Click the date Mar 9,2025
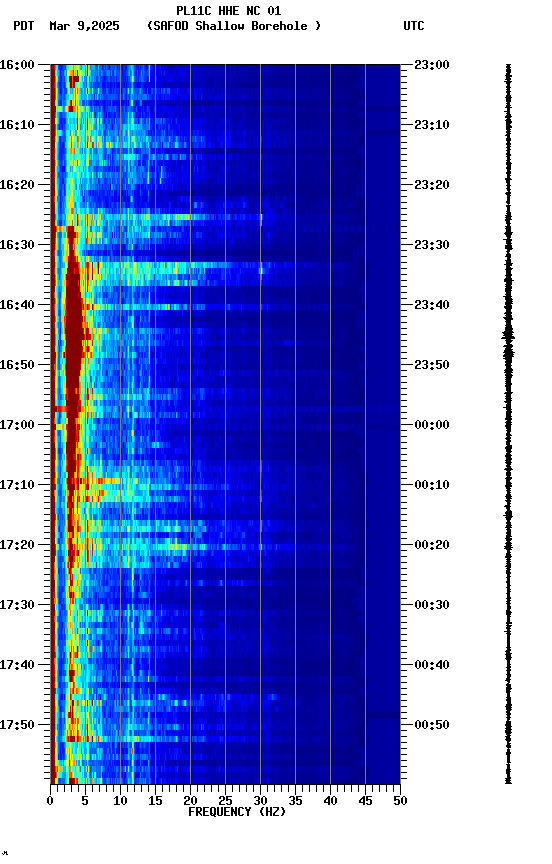552x864 pixels. tap(84, 26)
